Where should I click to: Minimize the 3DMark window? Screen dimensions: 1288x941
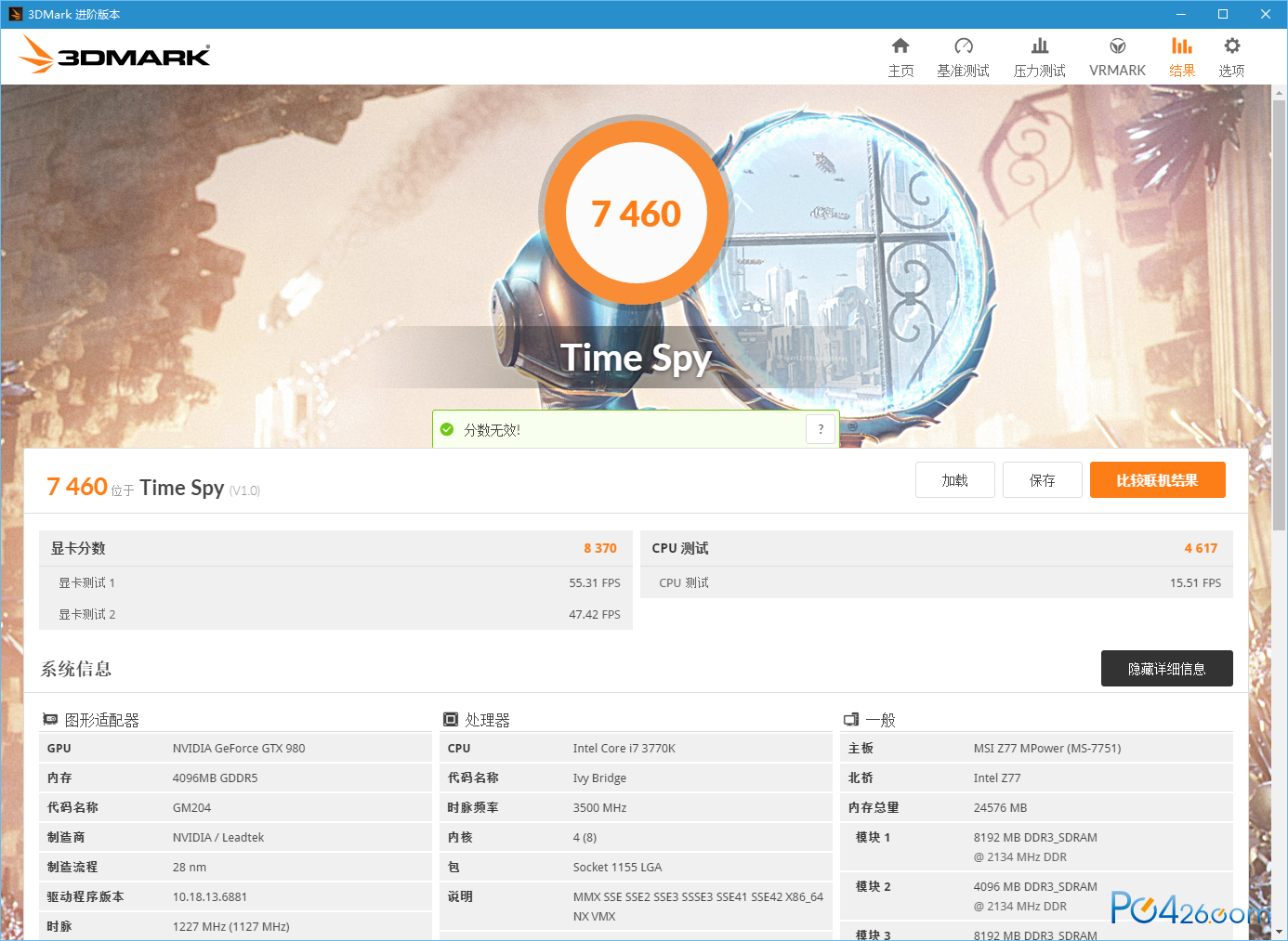click(1181, 14)
